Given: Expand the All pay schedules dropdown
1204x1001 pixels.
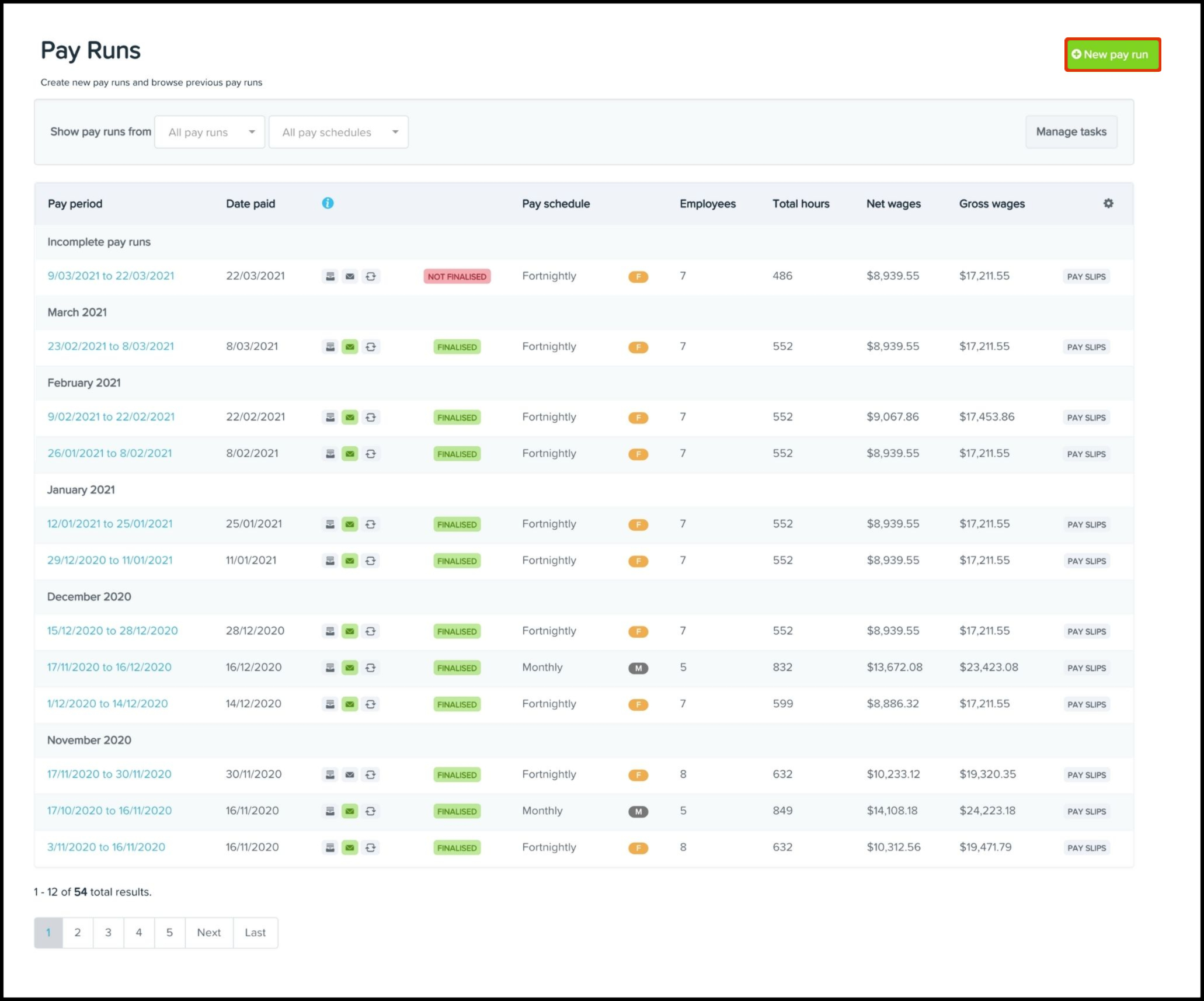Looking at the screenshot, I should [x=338, y=132].
